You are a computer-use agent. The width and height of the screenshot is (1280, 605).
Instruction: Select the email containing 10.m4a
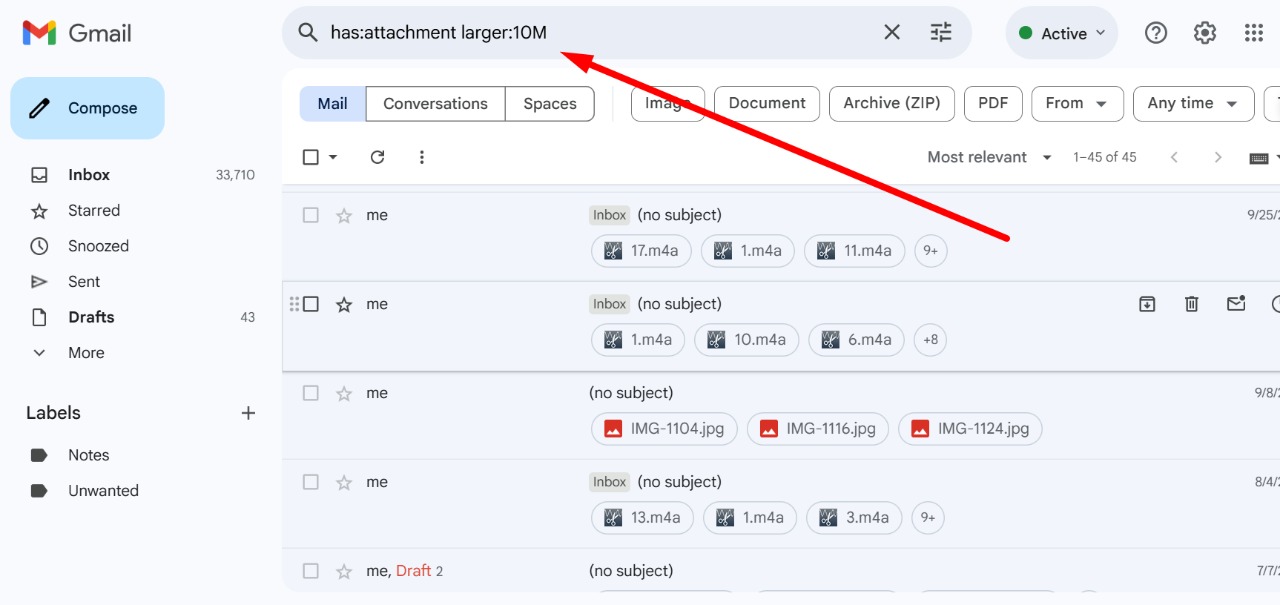(311, 304)
